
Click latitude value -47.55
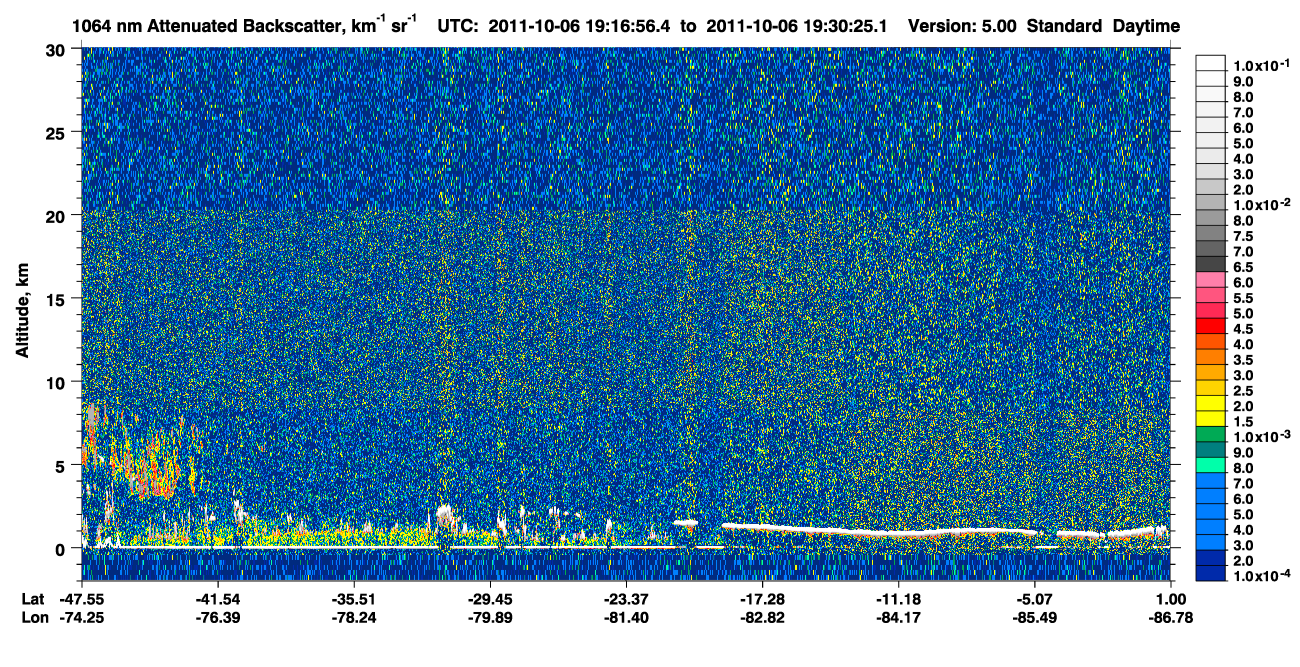tap(82, 599)
